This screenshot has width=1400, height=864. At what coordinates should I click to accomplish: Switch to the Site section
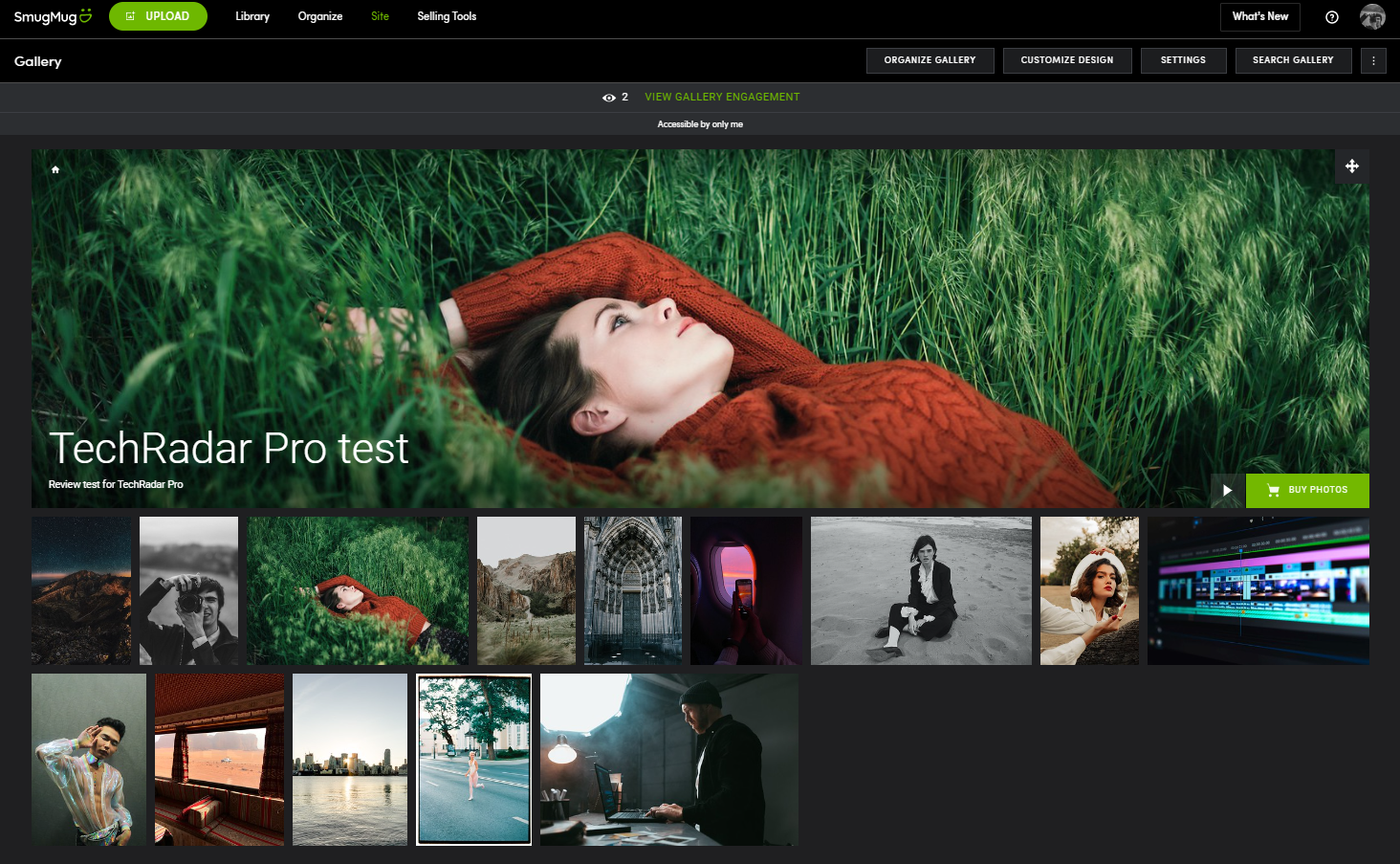[380, 16]
